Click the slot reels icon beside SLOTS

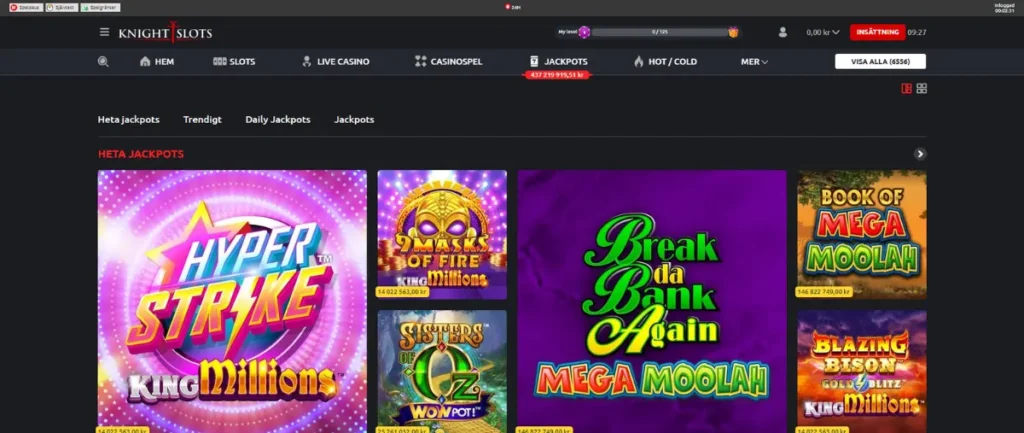click(x=219, y=61)
